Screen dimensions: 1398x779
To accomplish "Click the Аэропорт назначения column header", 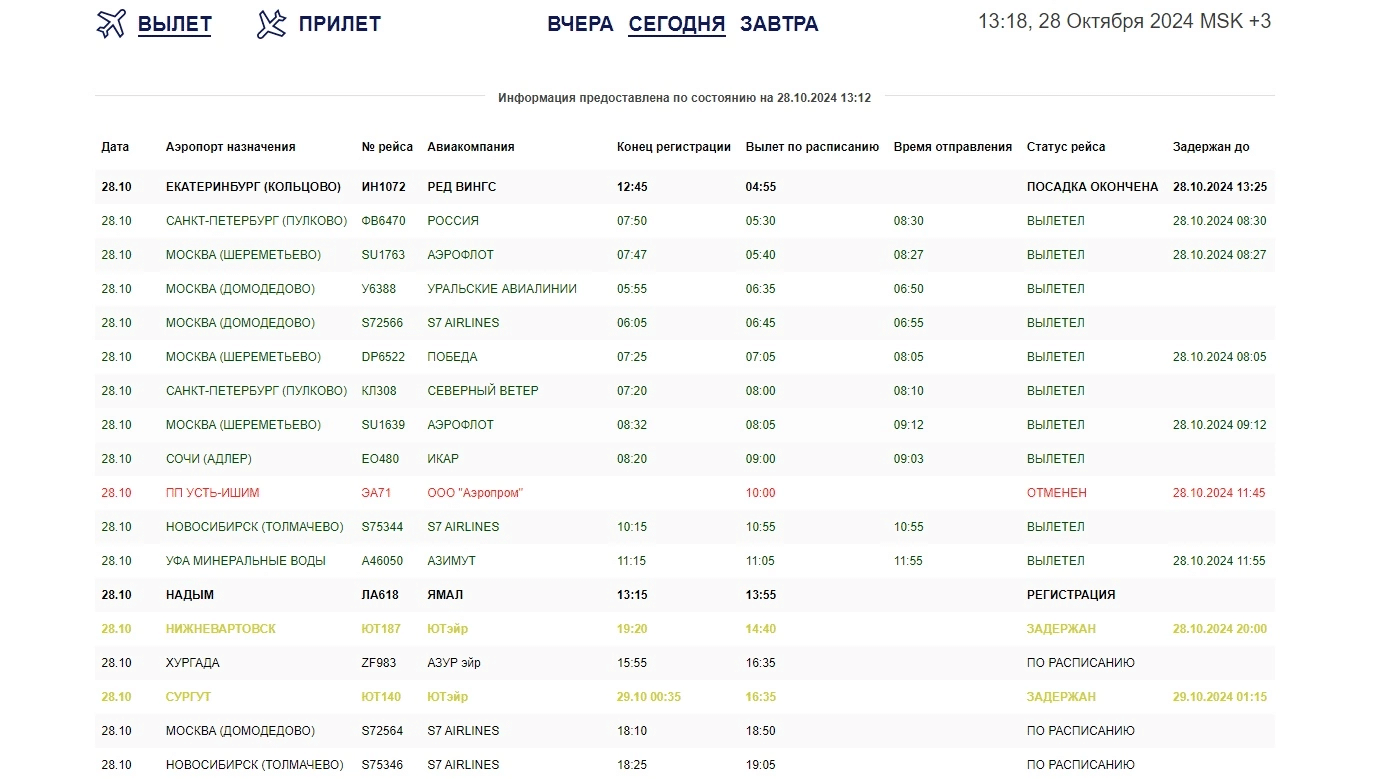I will (x=231, y=147).
